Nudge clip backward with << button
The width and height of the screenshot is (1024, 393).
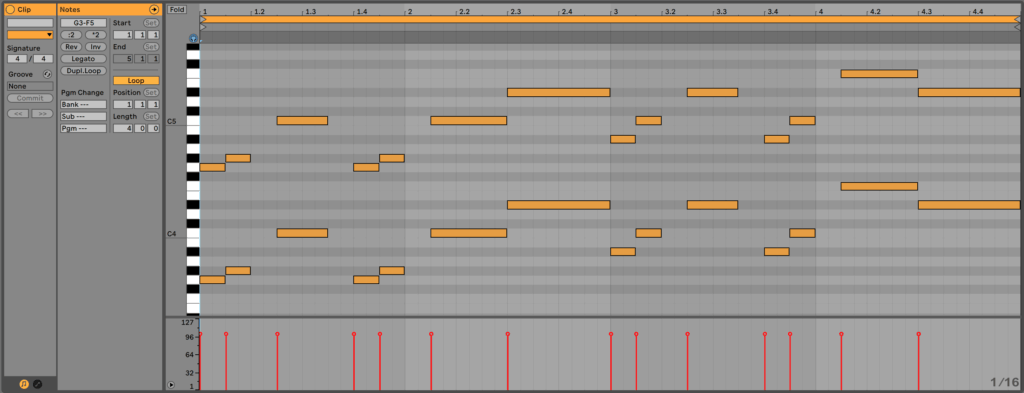pyautogui.click(x=18, y=114)
